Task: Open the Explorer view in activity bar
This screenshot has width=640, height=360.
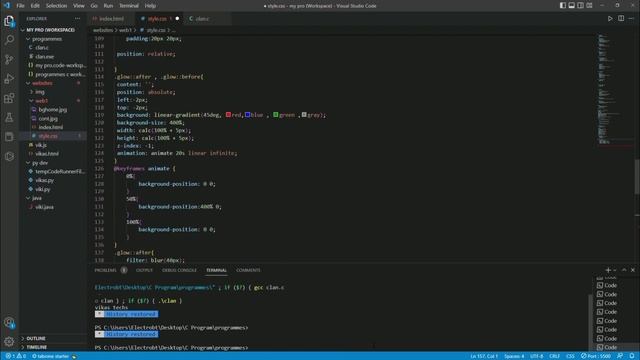Action: pos(9,21)
